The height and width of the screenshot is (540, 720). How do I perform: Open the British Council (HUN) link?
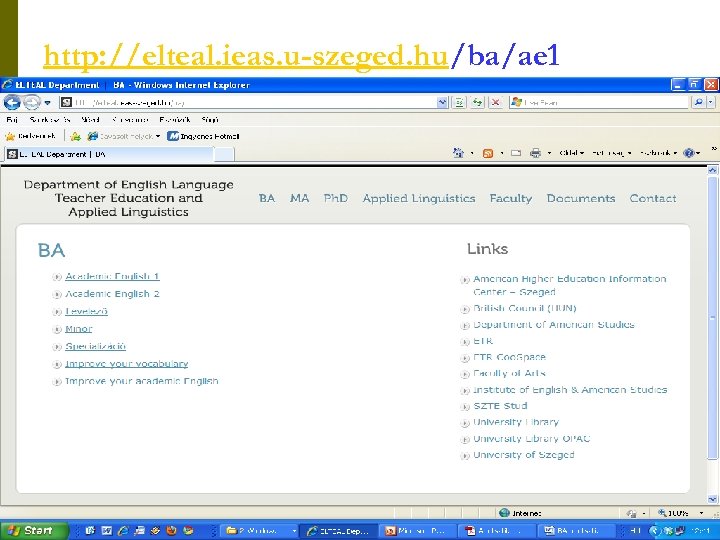(x=525, y=308)
